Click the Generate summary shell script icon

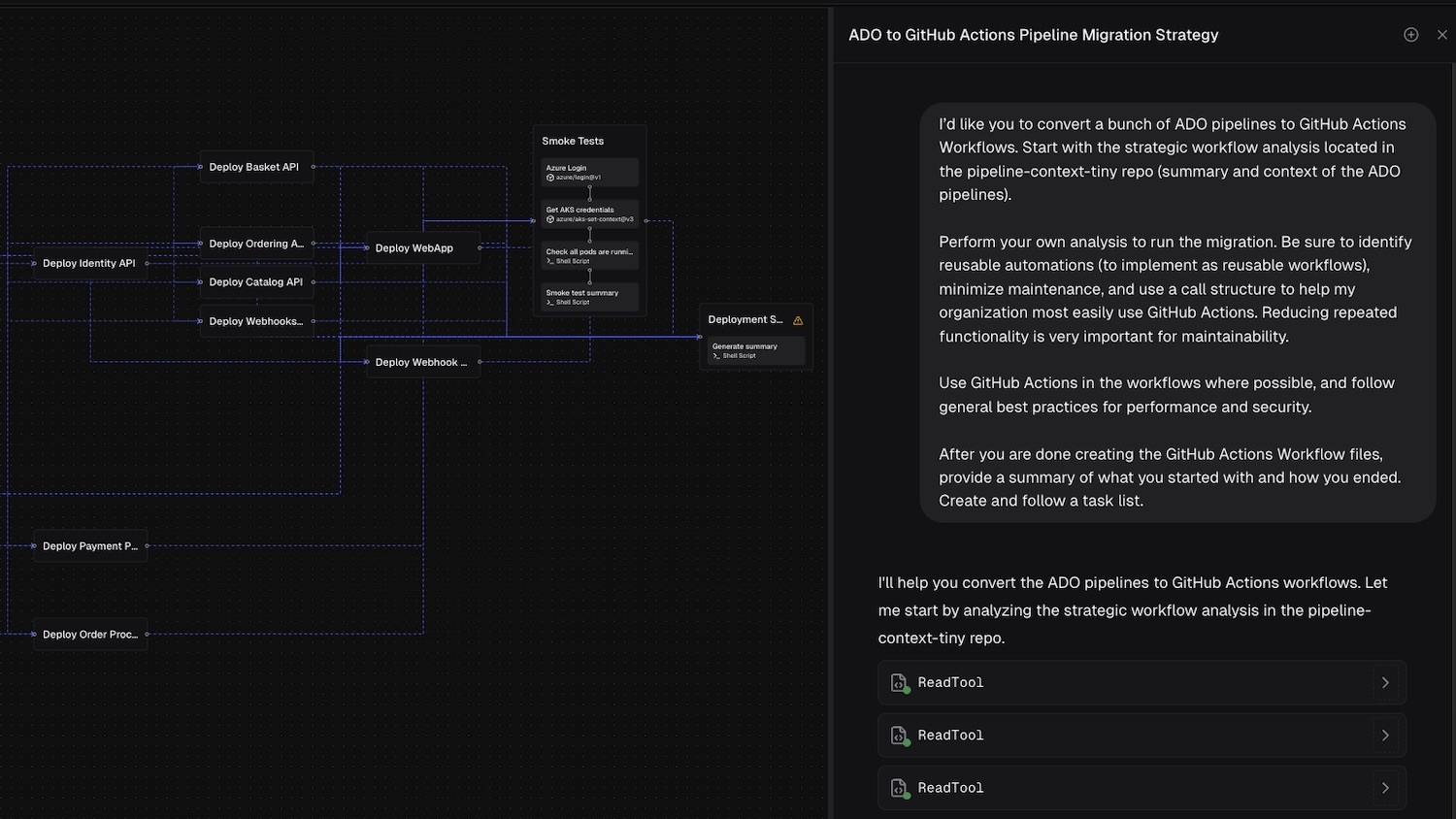click(x=716, y=356)
